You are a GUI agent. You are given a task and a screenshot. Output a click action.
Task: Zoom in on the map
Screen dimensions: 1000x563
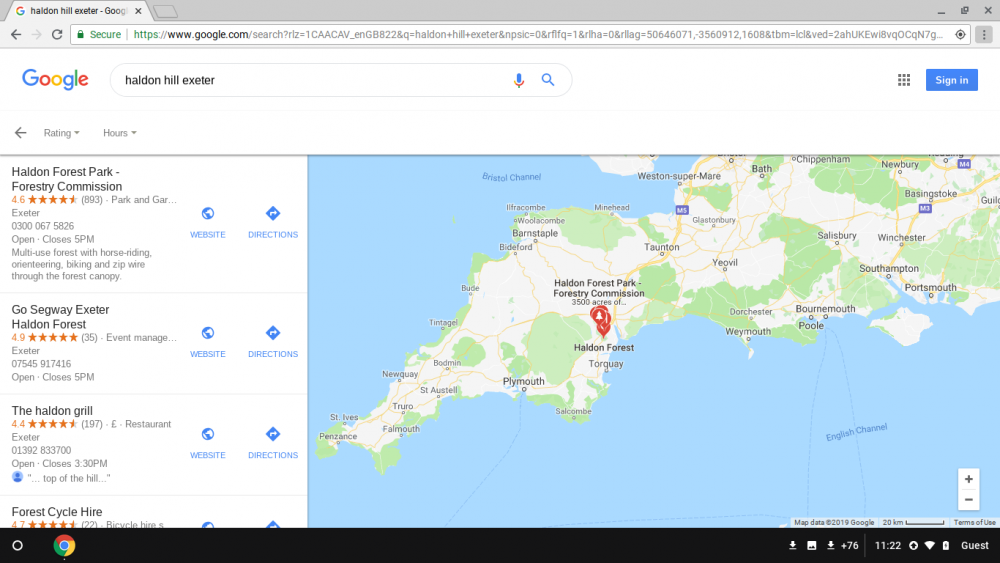[x=968, y=479]
